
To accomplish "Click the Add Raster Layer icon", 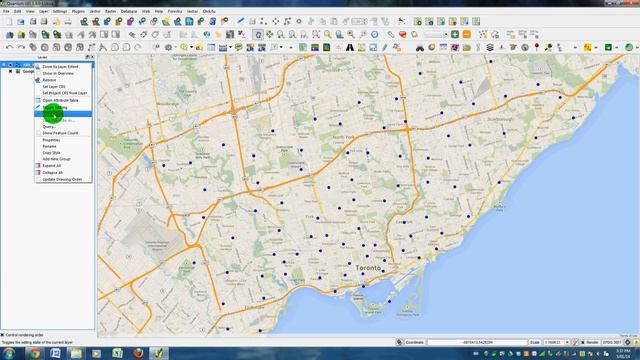I will [96, 22].
